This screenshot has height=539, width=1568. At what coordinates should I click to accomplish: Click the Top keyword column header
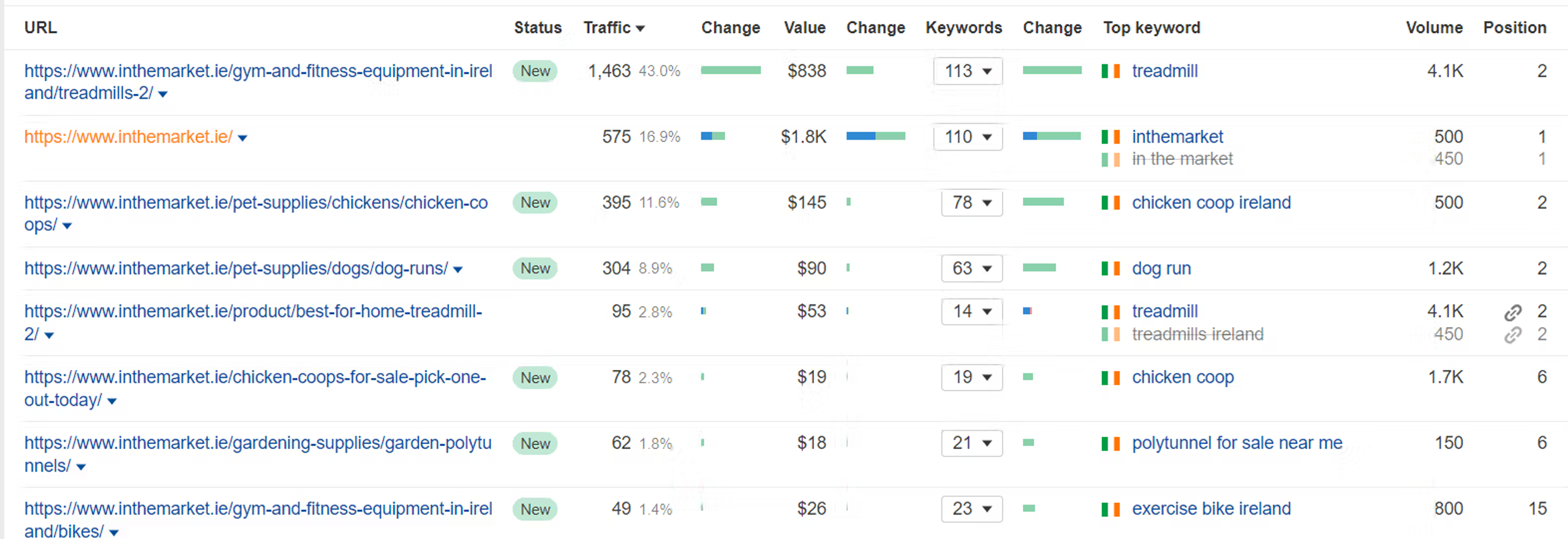coord(1151,28)
